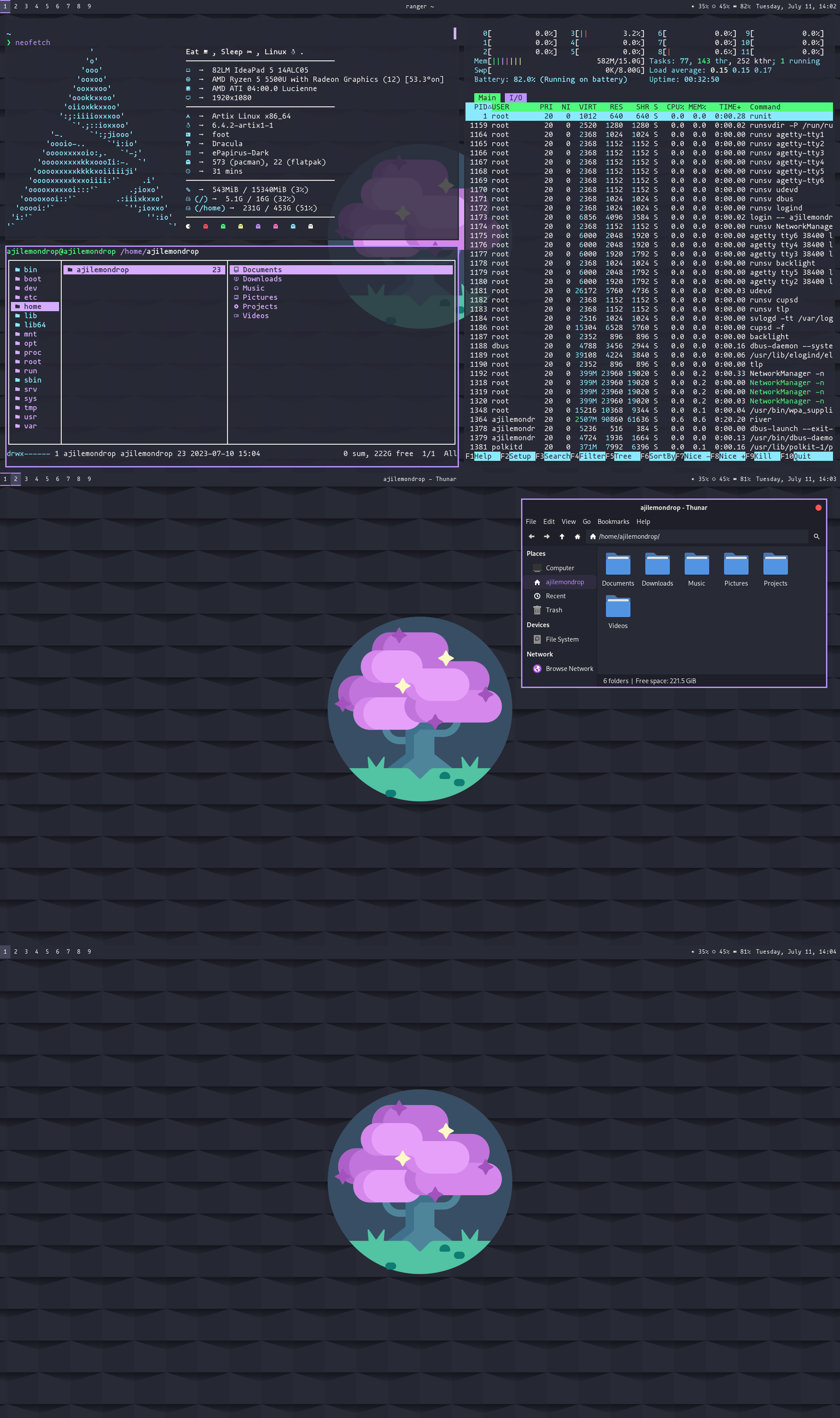840x1418 pixels.
Task: Switch to tag 5 in the Thunar-titled bar
Action: pos(47,479)
